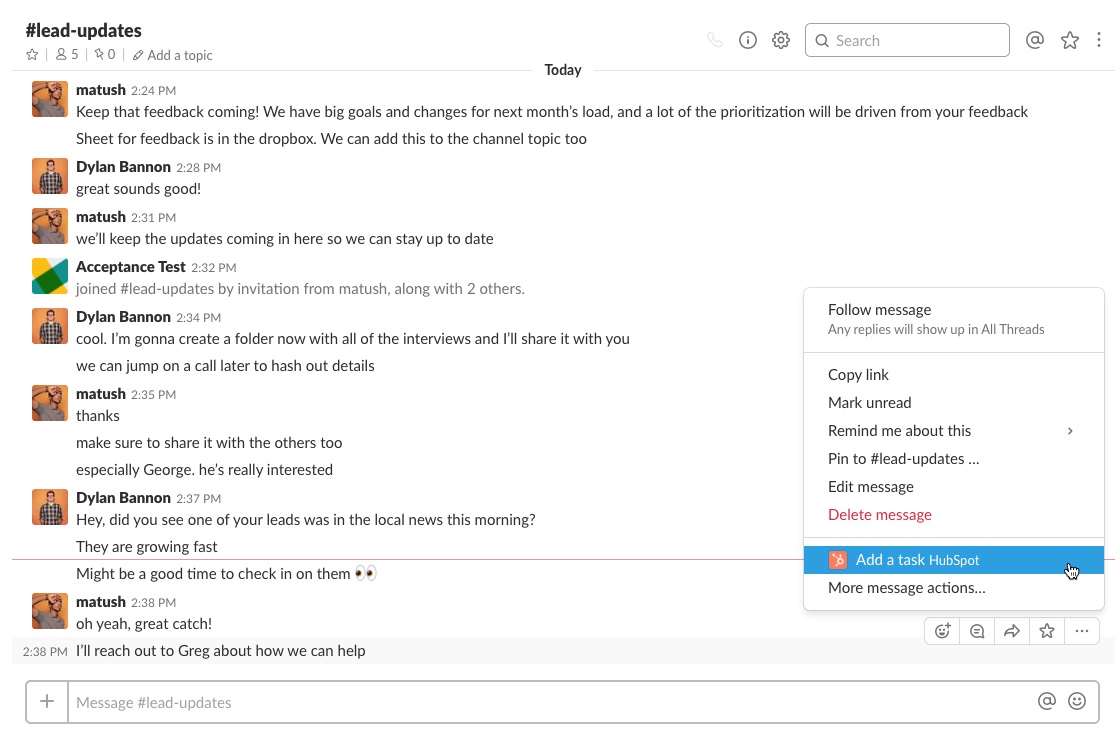The height and width of the screenshot is (746, 1120).
Task: Reply in thread using the comment icon
Action: 976,631
